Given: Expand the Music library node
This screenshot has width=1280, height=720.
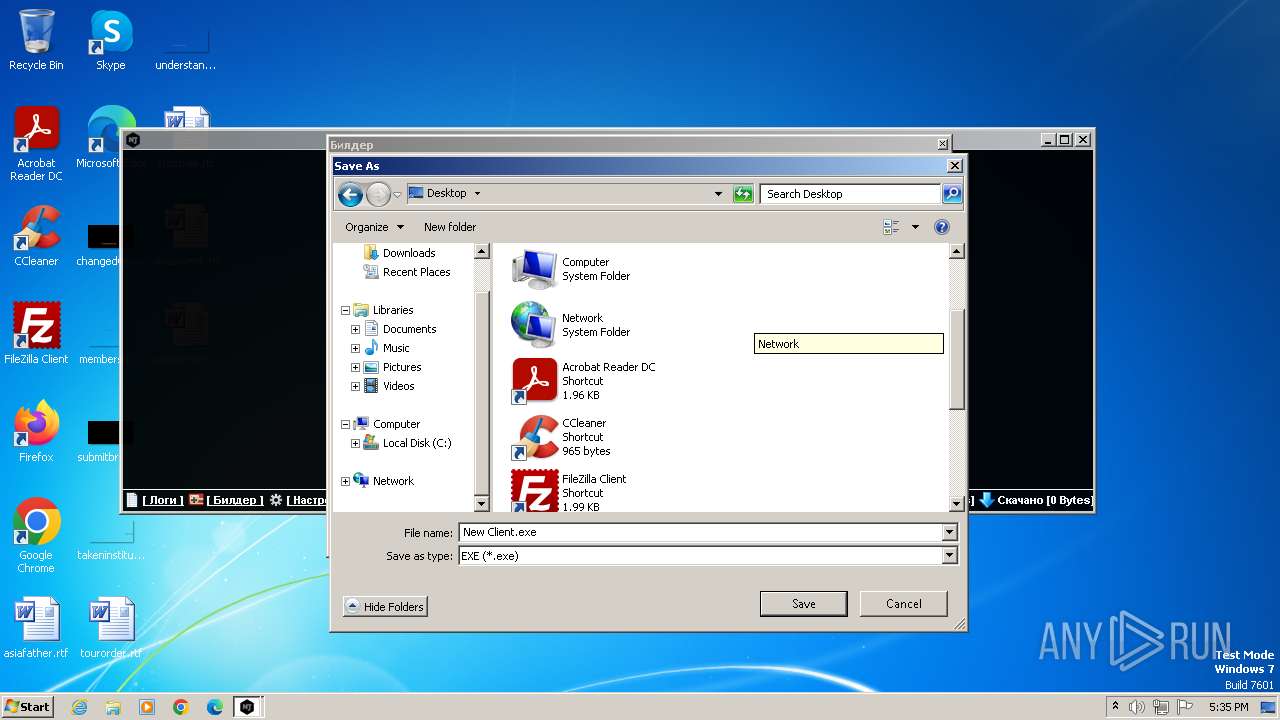Looking at the screenshot, I should coord(355,348).
